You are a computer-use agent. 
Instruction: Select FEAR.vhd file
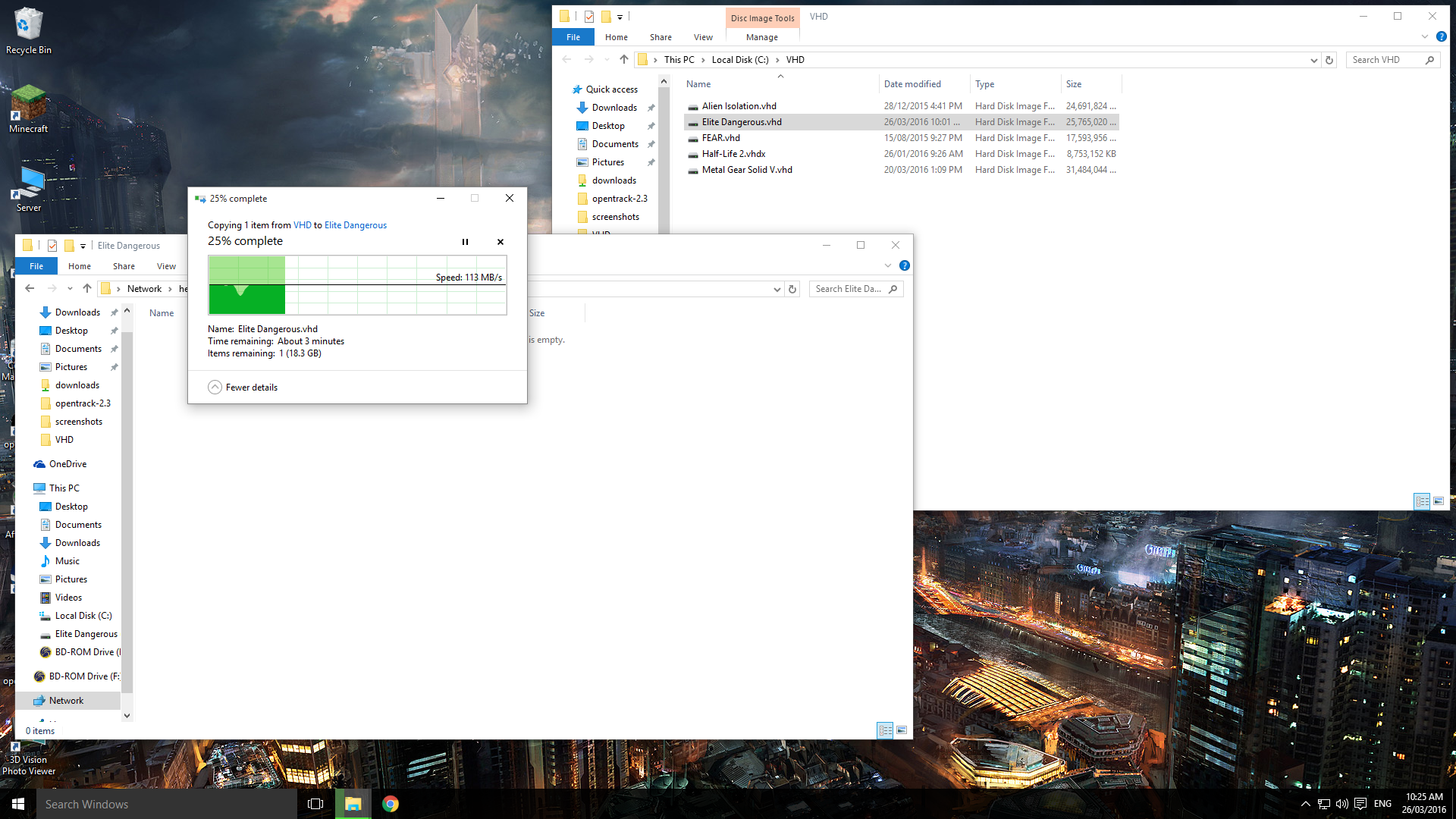point(901,138)
